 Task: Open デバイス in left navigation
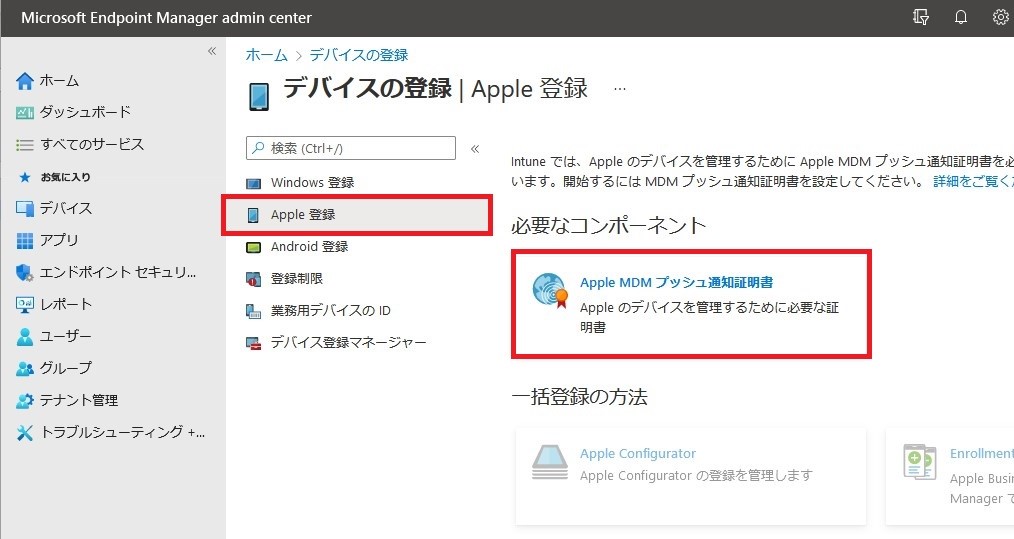[x=66, y=208]
